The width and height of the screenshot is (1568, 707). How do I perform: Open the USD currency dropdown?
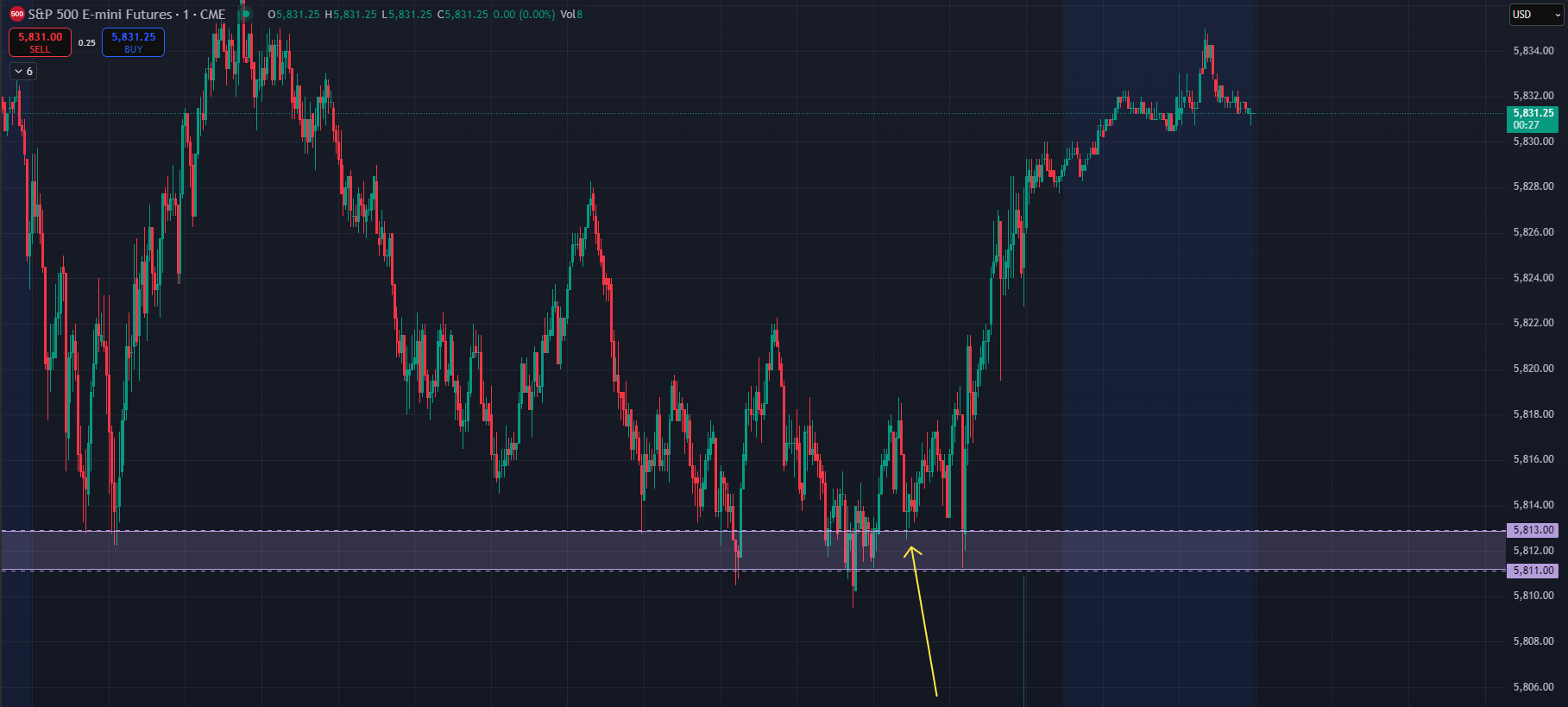[x=1536, y=15]
